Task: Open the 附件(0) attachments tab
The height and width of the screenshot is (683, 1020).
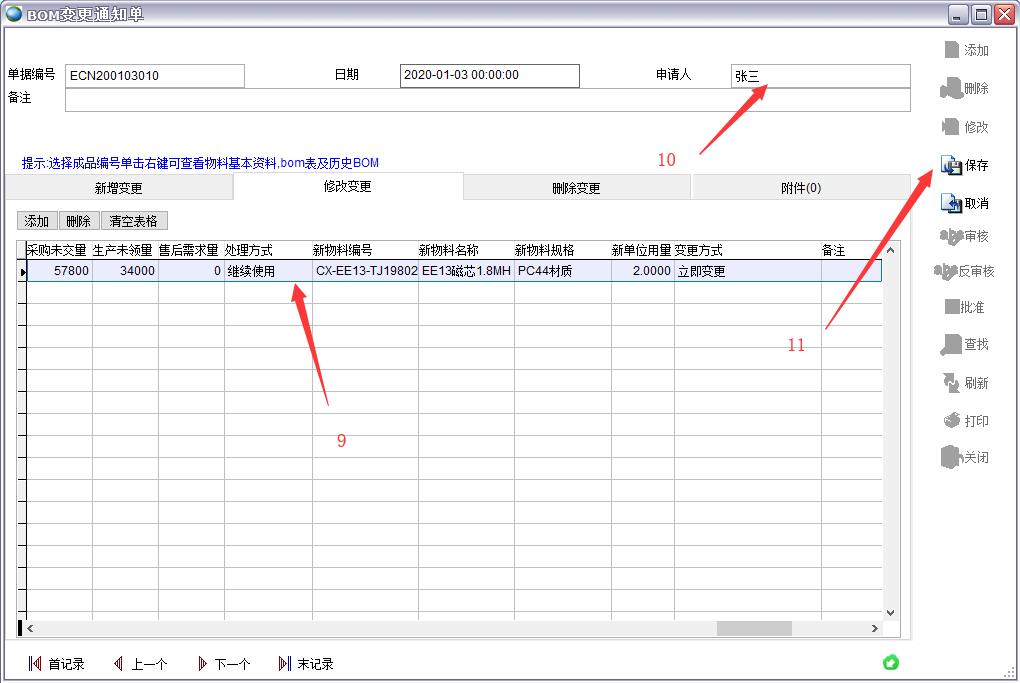Action: (x=800, y=188)
